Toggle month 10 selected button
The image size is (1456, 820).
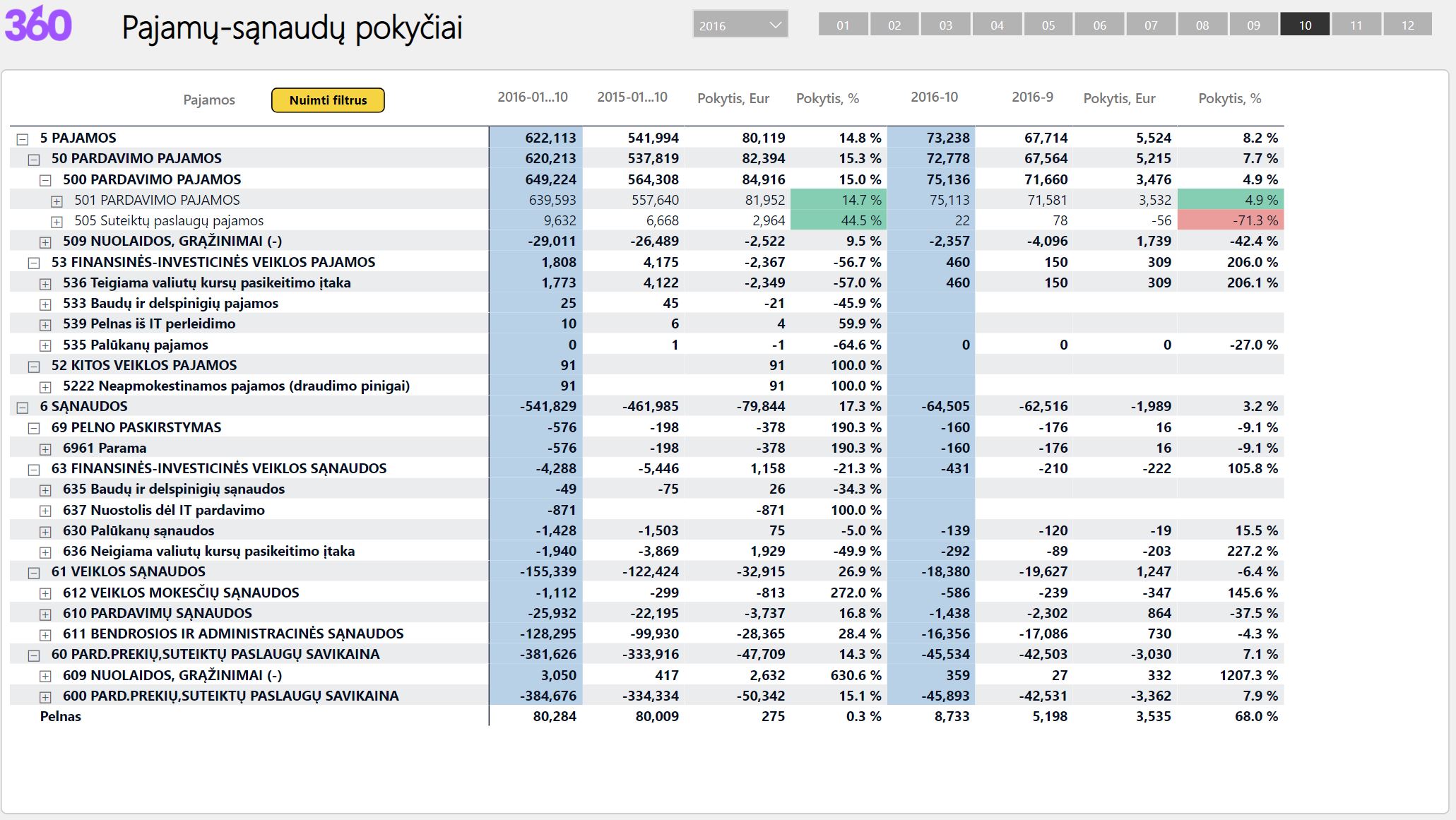[1305, 25]
